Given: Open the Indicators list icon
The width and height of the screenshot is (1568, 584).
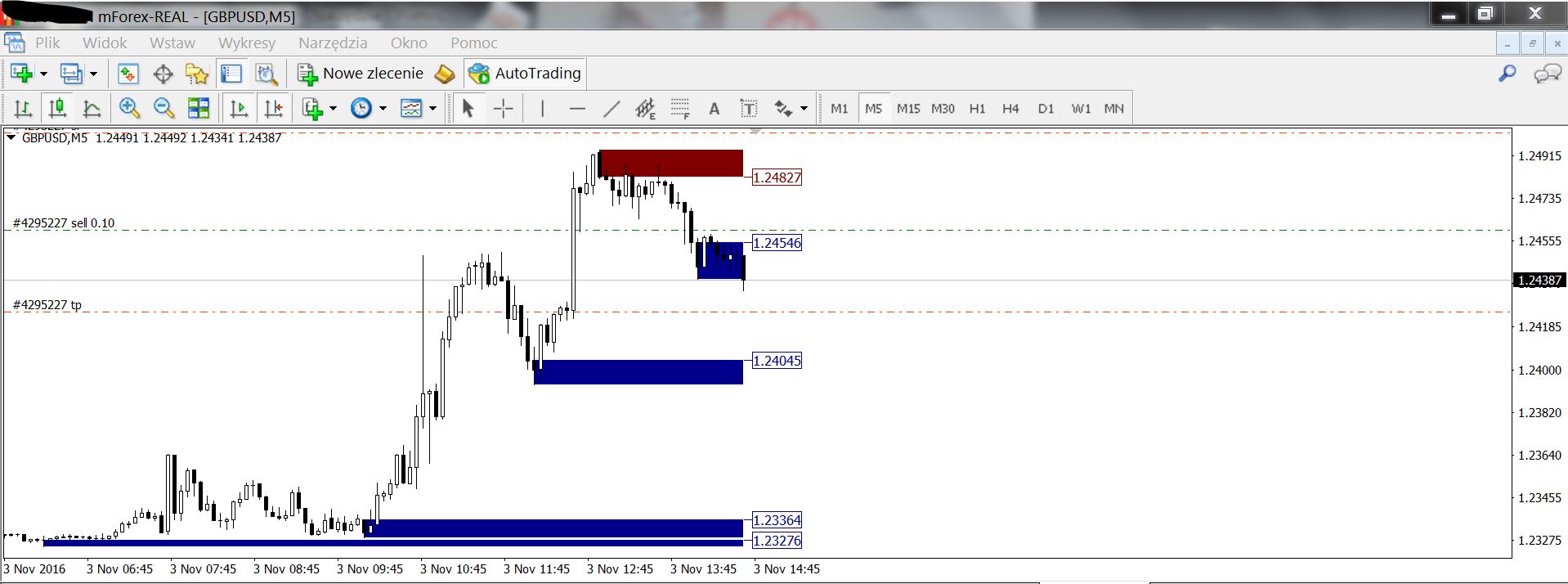Looking at the screenshot, I should coord(312,108).
